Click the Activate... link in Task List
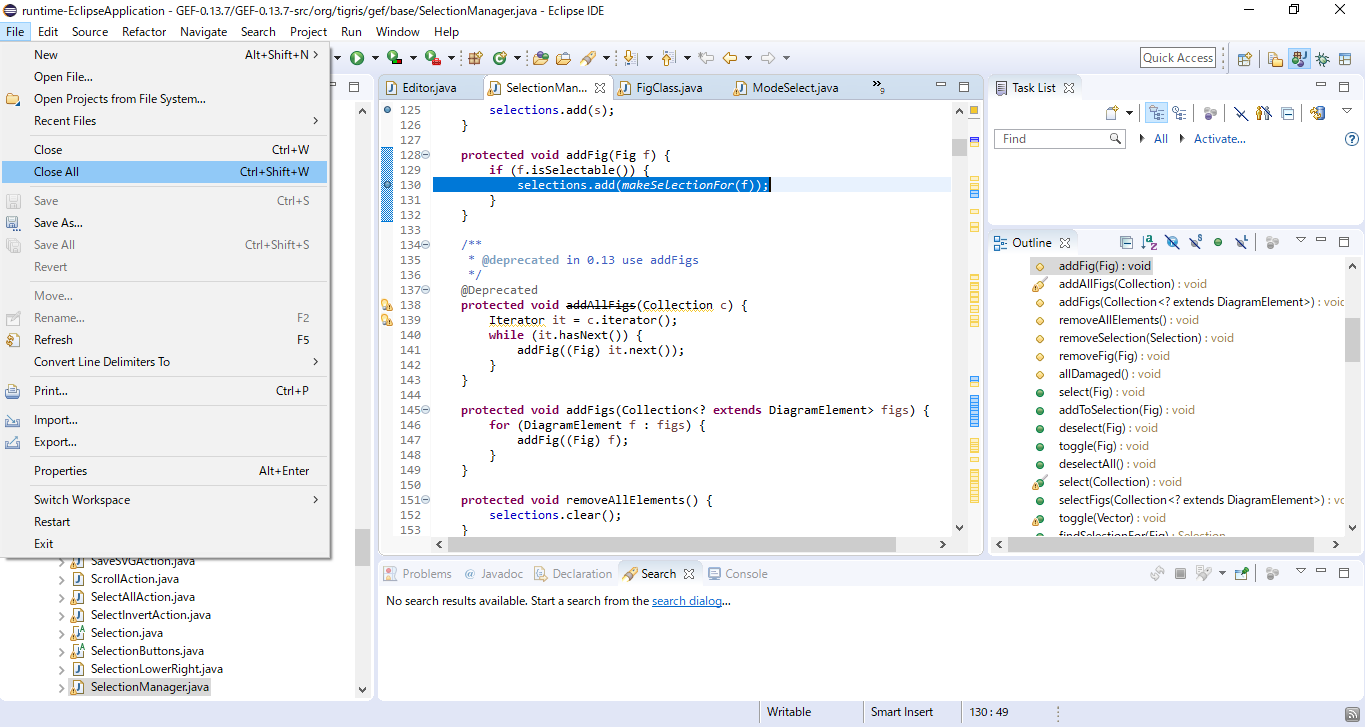Screen dimensions: 1365x727 tap(1220, 139)
